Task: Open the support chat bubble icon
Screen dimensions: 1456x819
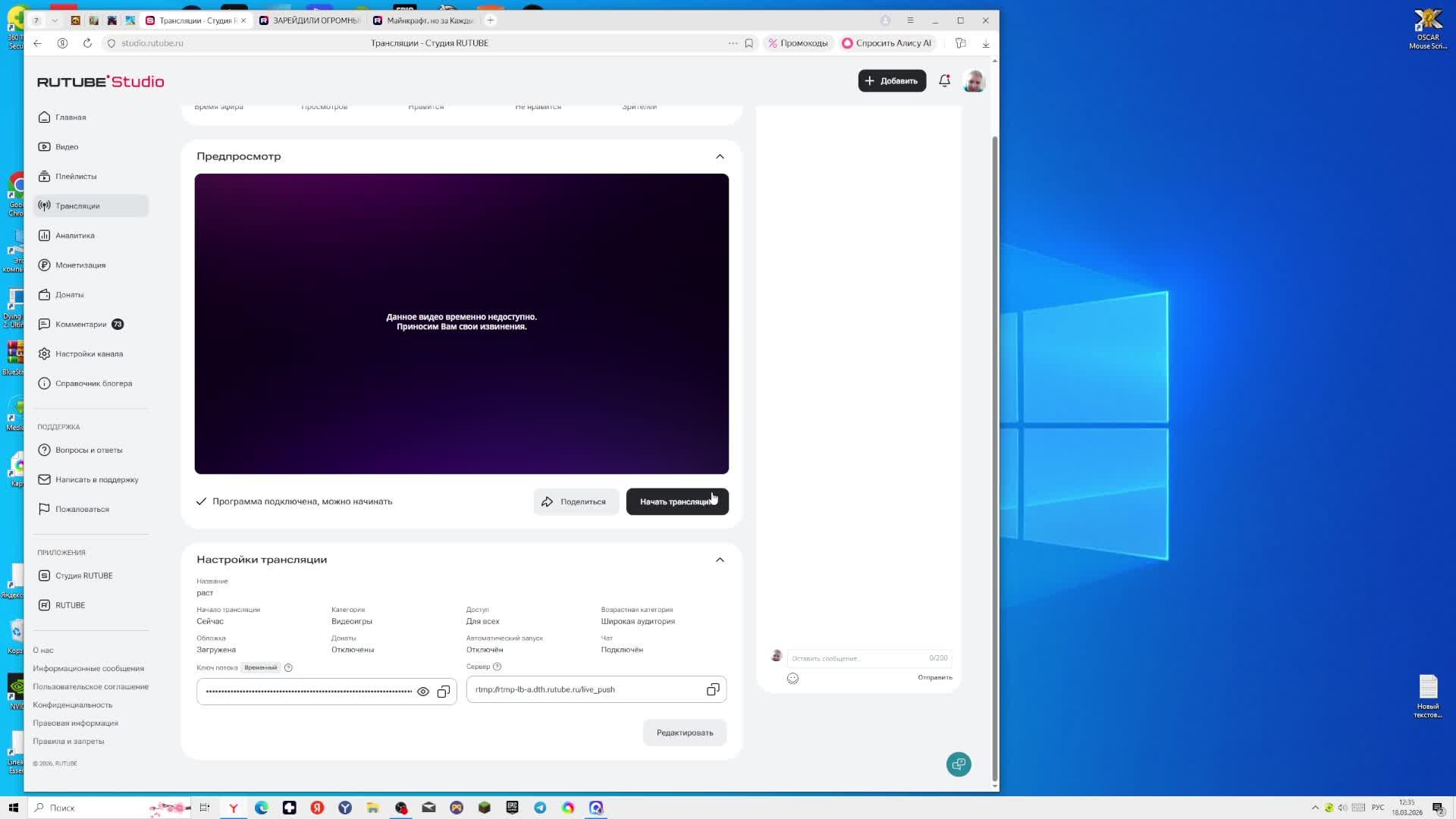Action: click(959, 764)
